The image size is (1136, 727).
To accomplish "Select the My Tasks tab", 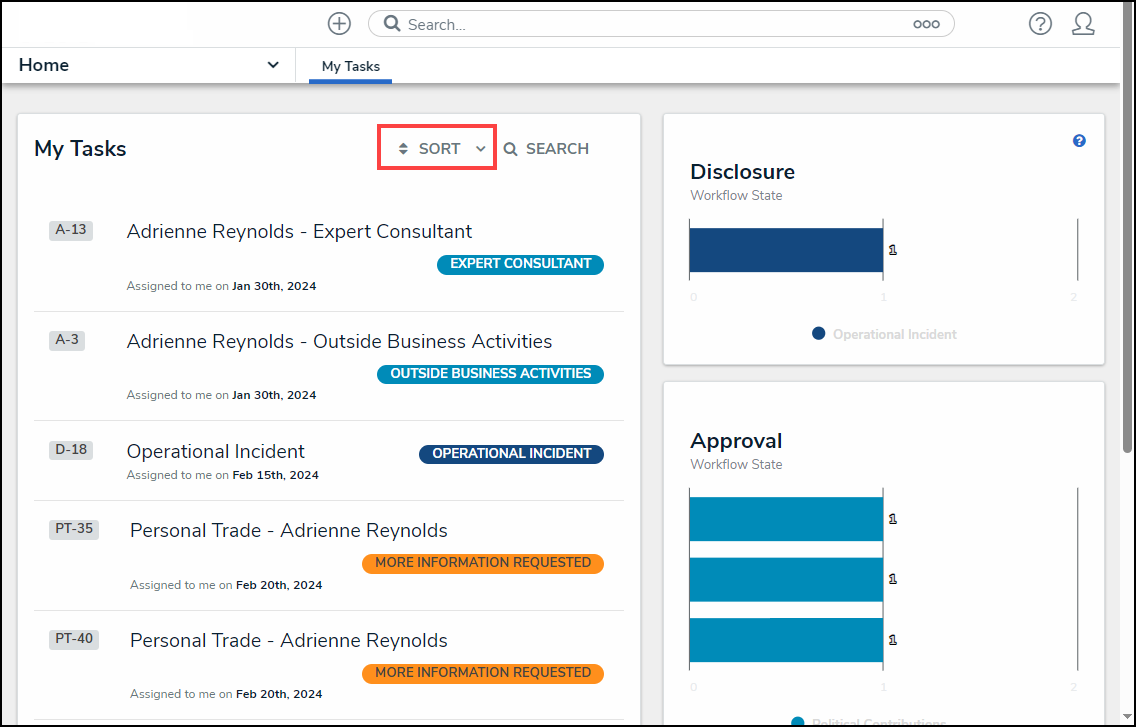I will pyautogui.click(x=350, y=66).
